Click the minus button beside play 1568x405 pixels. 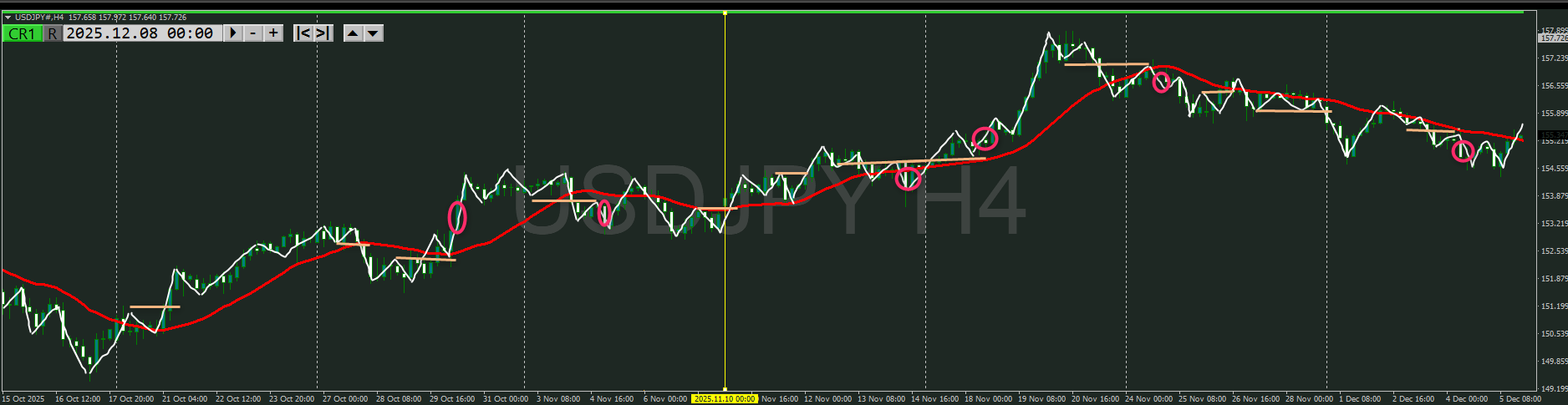[x=253, y=33]
